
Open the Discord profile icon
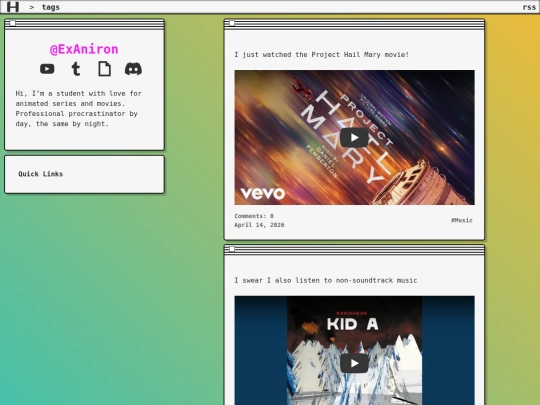133,69
